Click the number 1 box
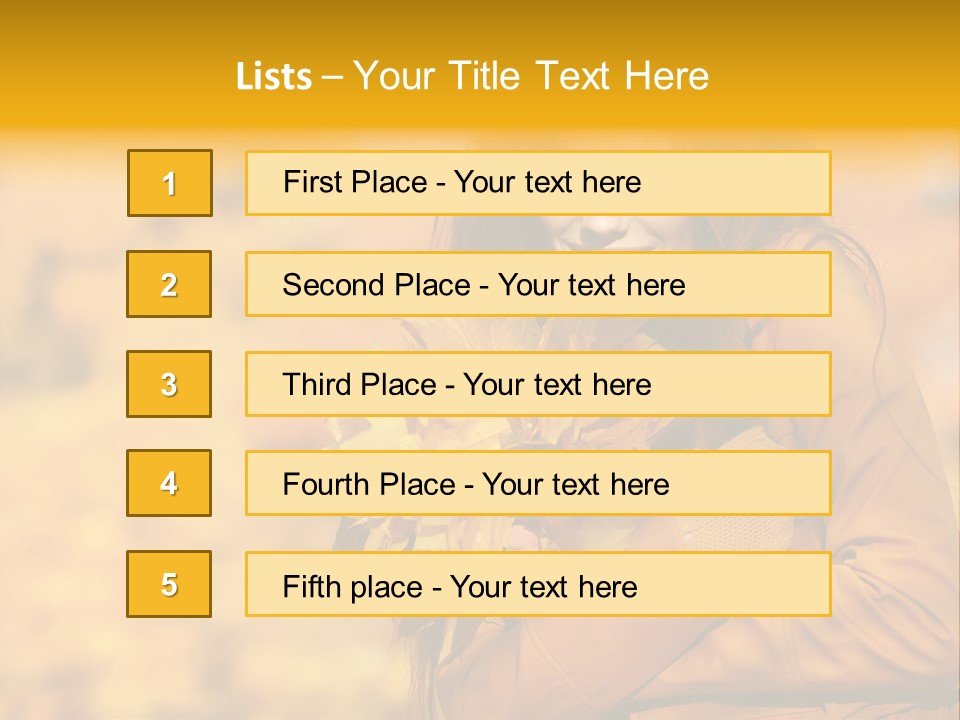 (x=170, y=183)
